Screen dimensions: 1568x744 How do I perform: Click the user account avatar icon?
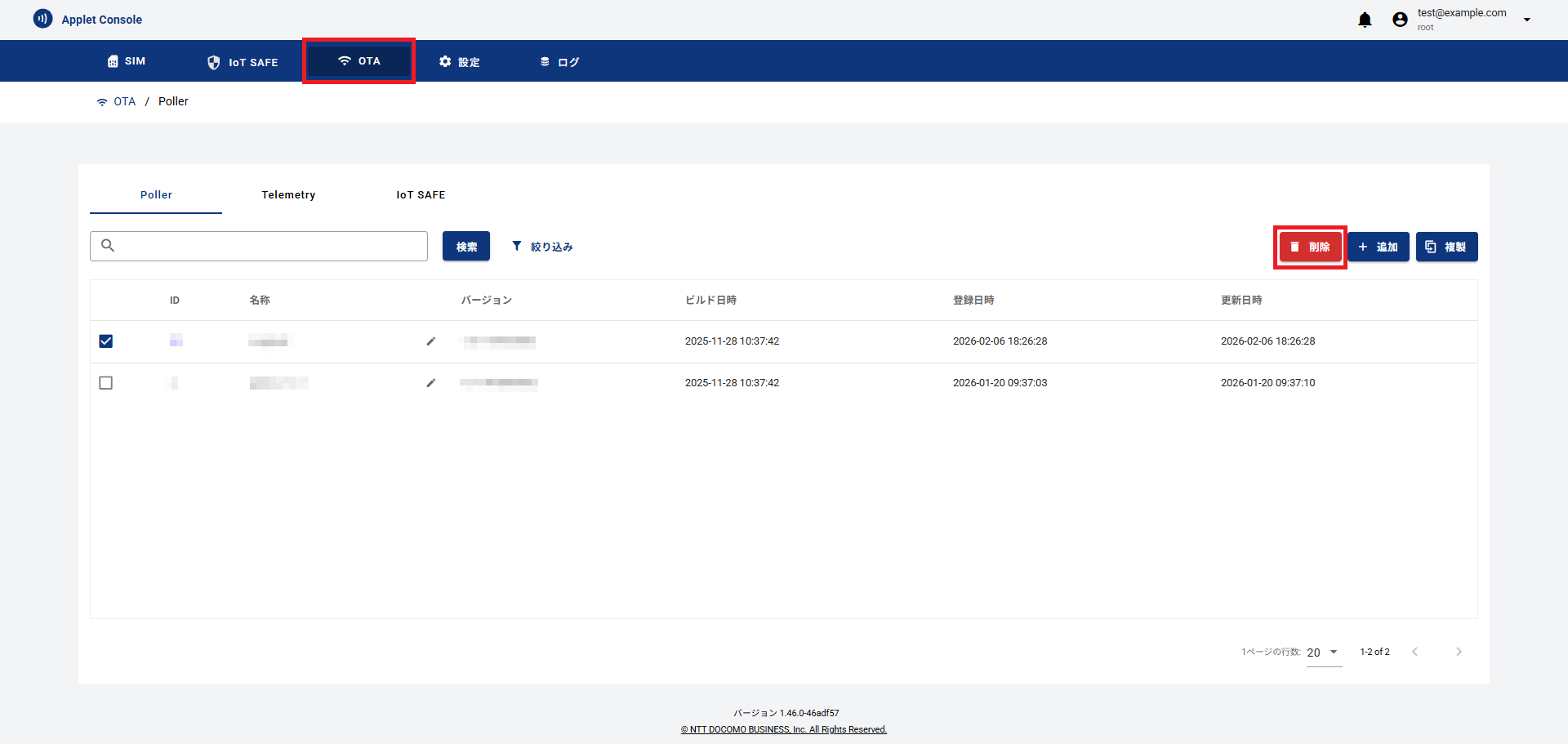(1400, 20)
